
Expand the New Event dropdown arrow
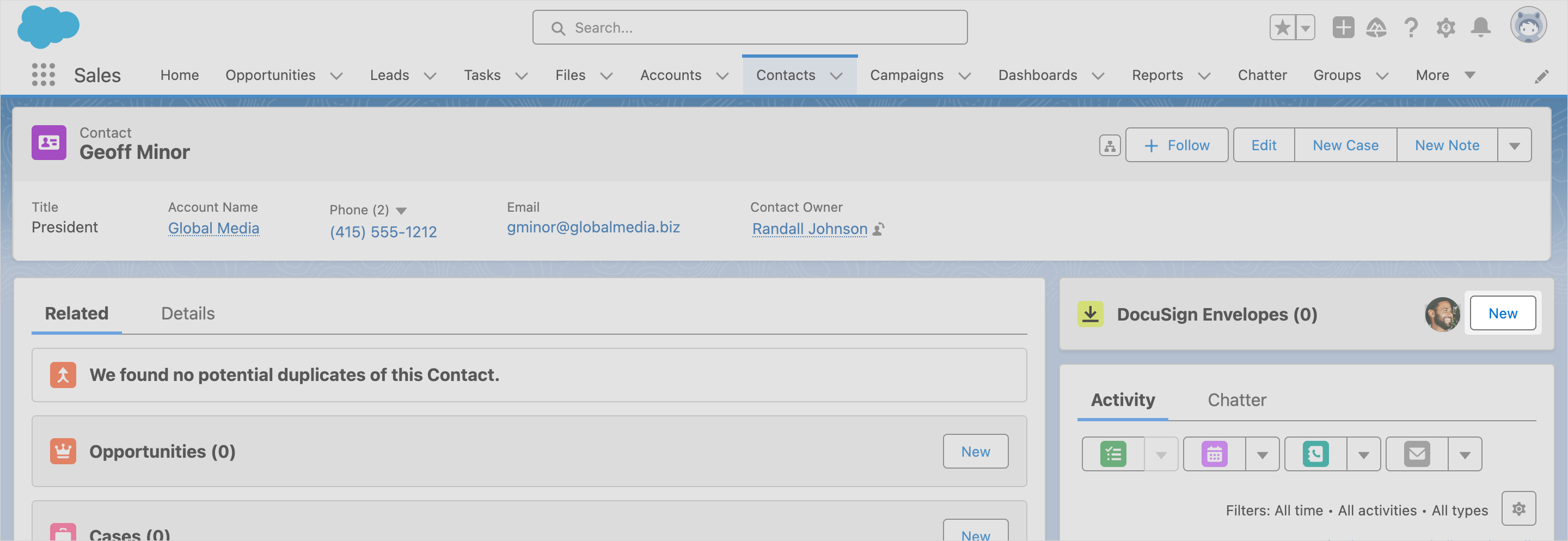[x=1263, y=455]
